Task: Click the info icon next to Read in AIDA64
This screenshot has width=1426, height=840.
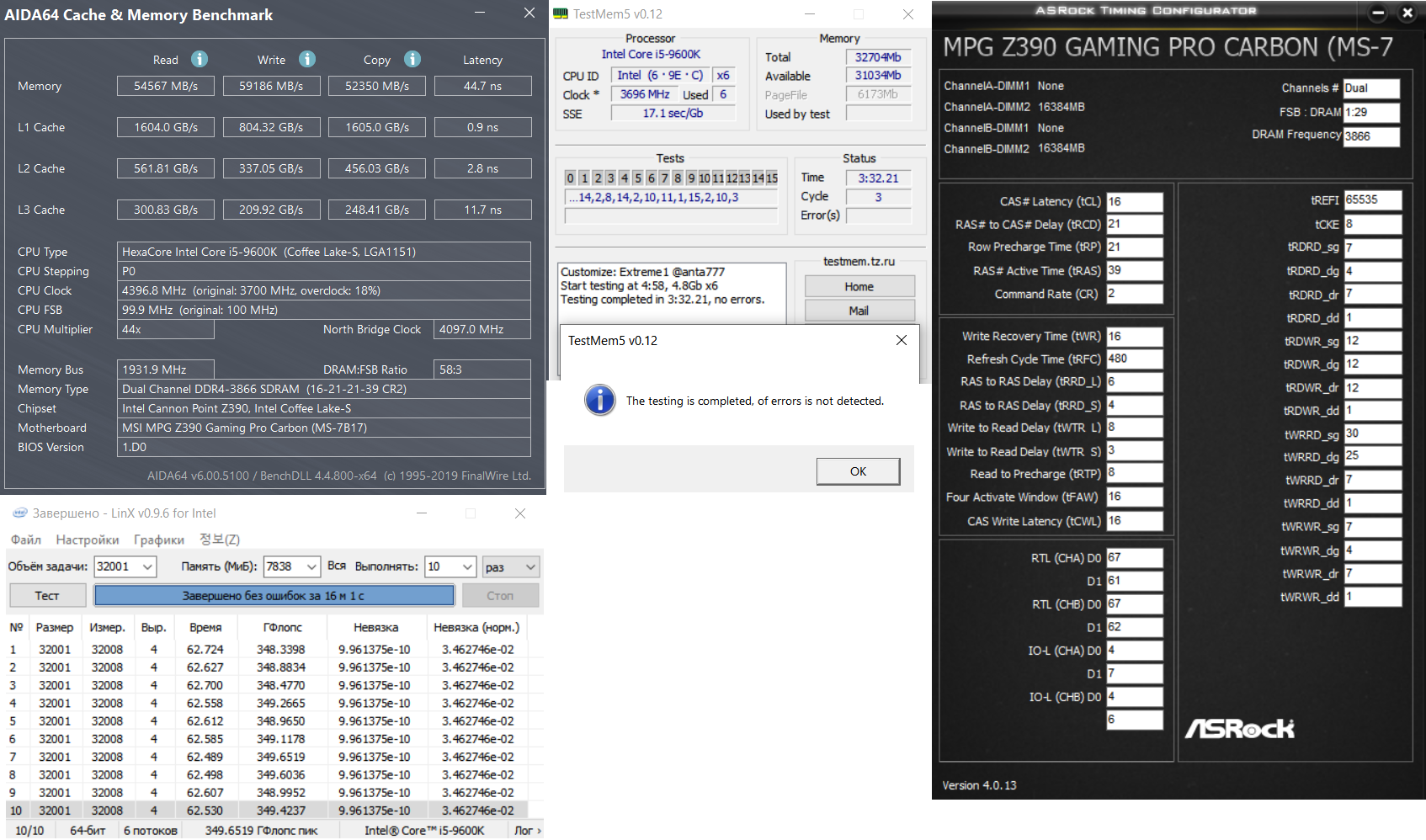Action: click(x=200, y=59)
